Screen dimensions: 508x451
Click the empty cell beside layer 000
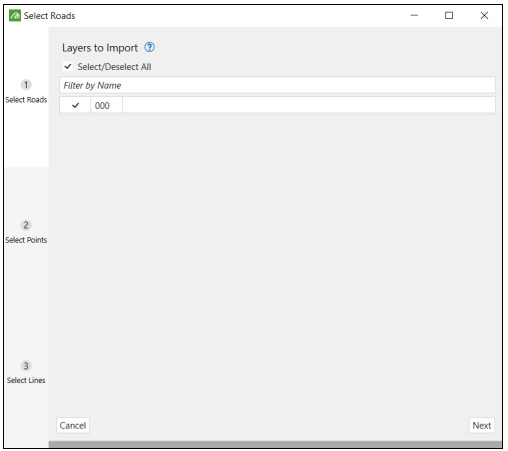309,105
